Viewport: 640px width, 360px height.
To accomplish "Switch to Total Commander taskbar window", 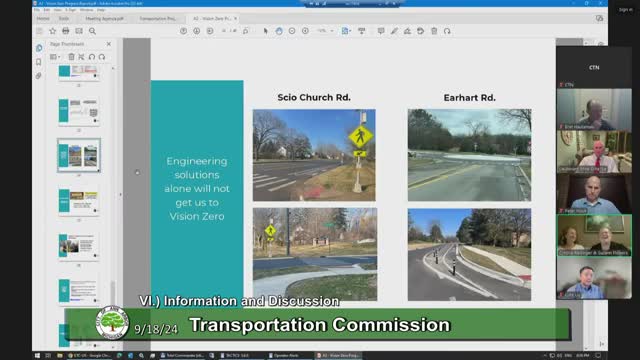I will click(183, 356).
